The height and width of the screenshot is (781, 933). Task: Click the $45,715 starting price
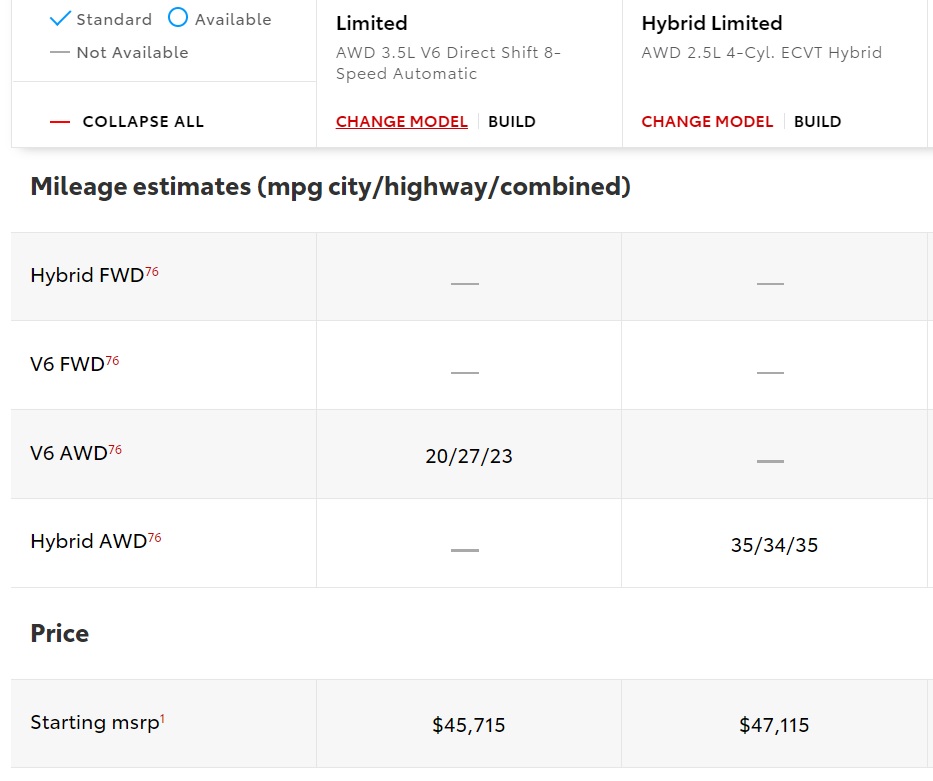point(468,725)
